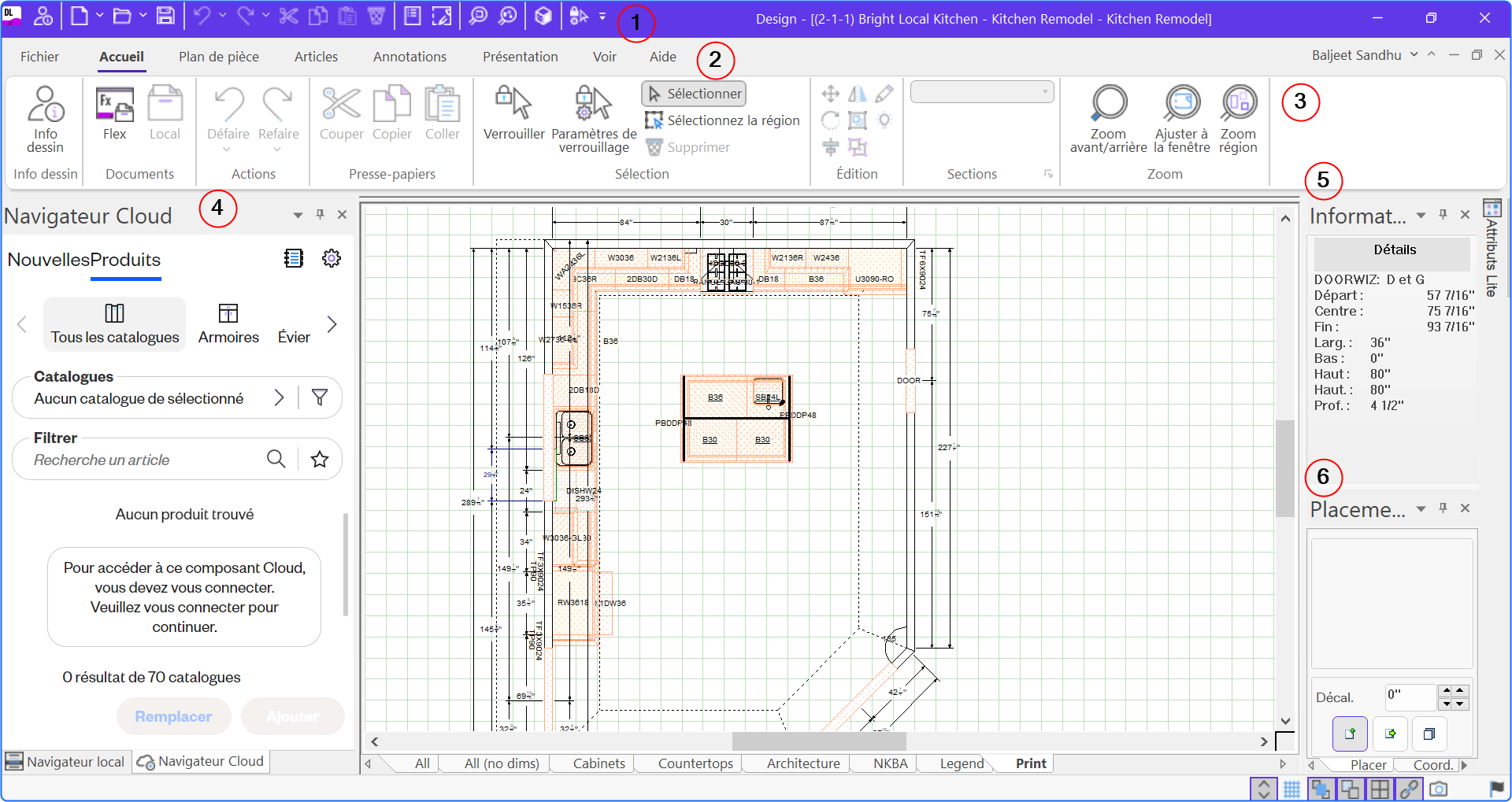
Task: Toggle the link icon in status bar
Action: tap(1409, 789)
